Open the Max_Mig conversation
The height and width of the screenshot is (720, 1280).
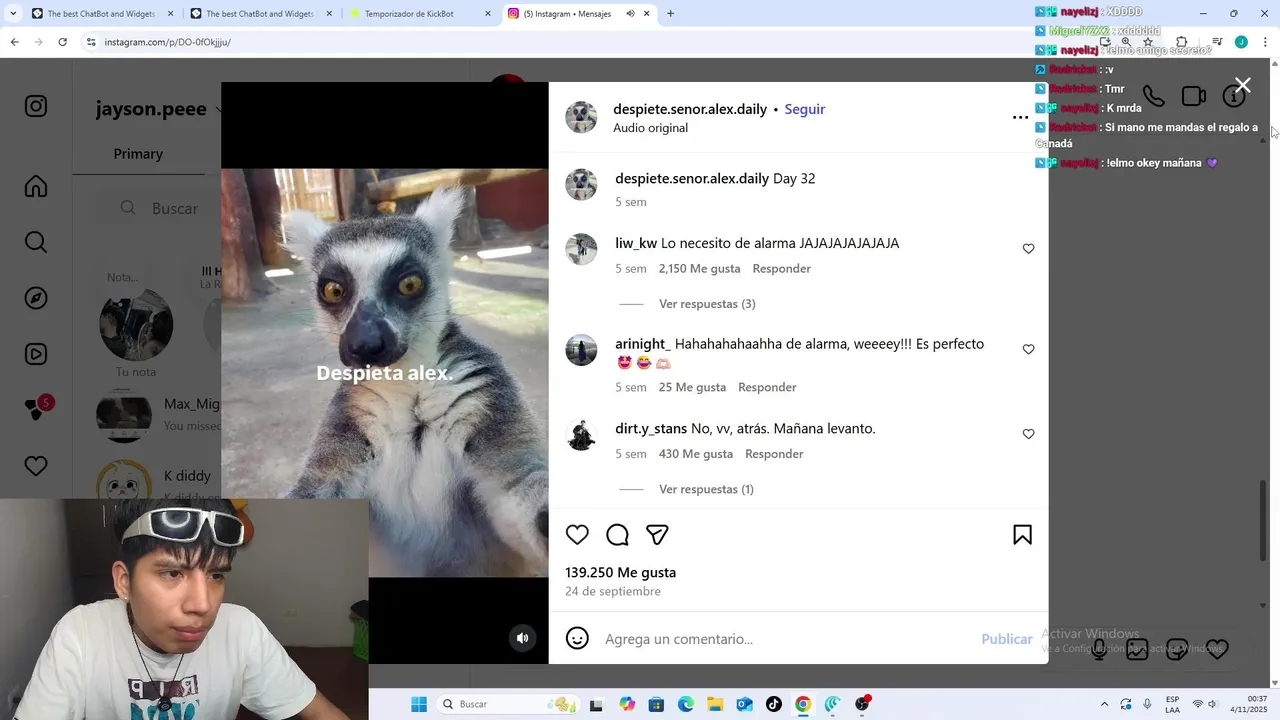coord(160,414)
